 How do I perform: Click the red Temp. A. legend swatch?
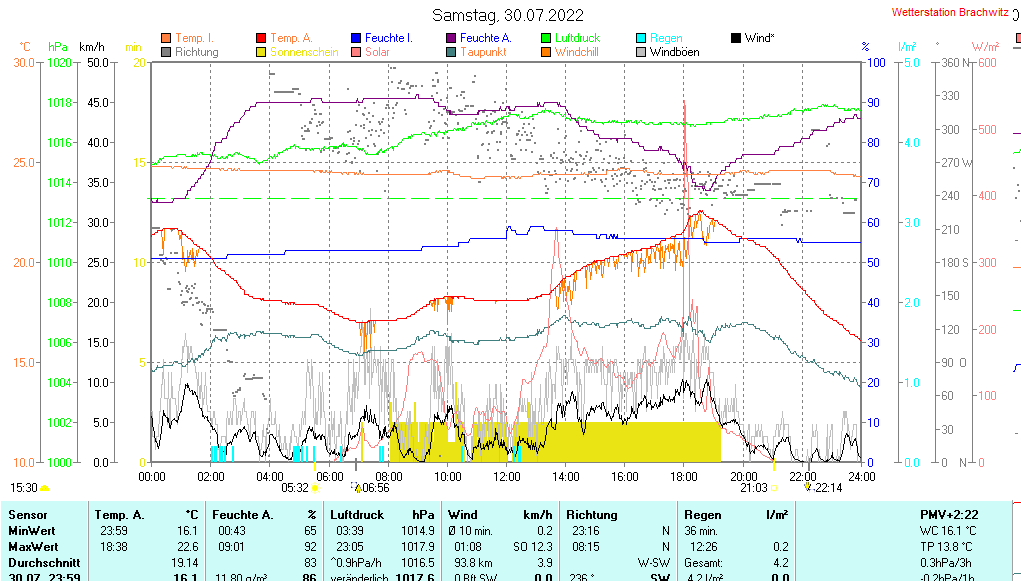261,38
